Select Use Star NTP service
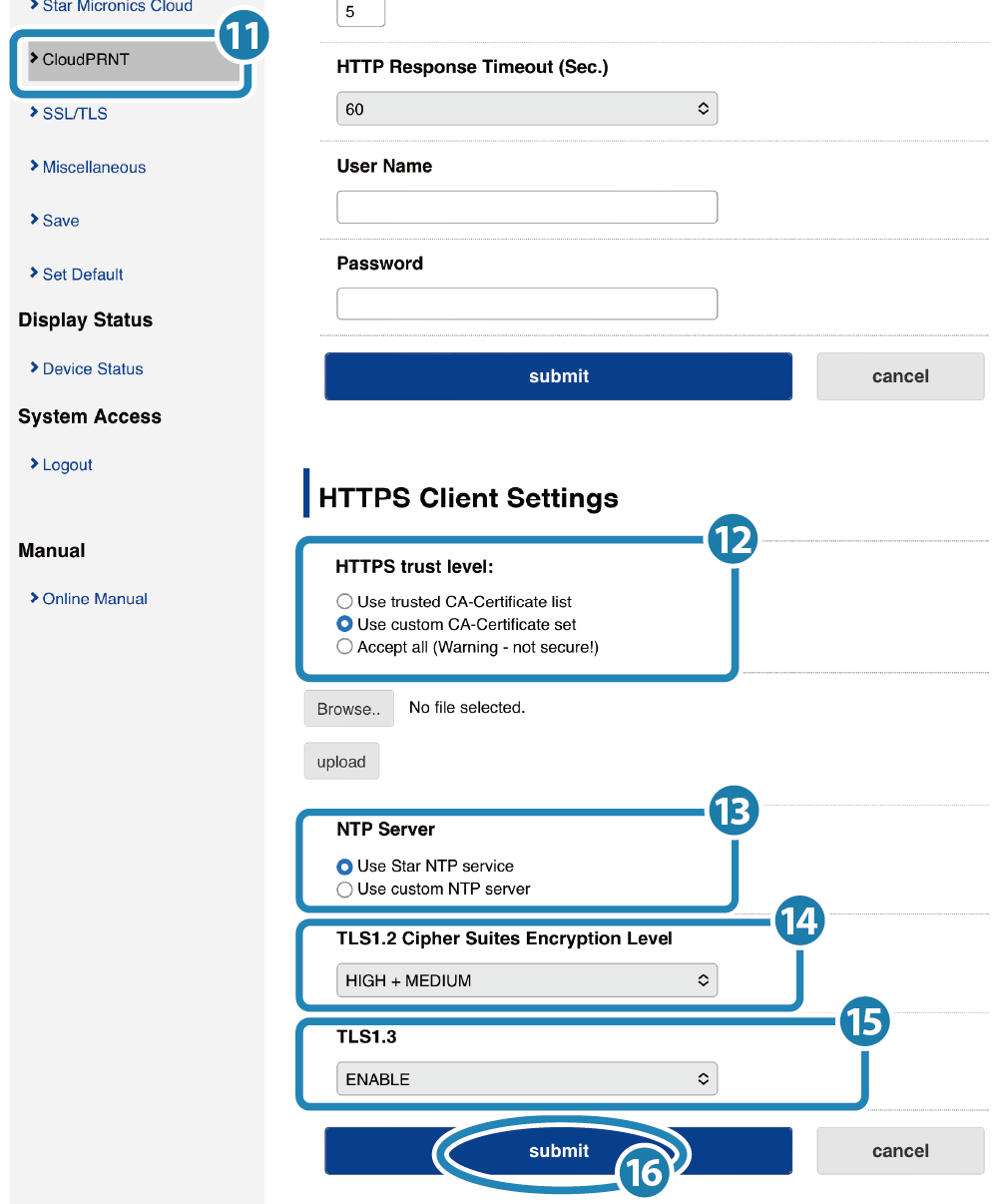The width and height of the screenshot is (998, 1204). [x=345, y=867]
